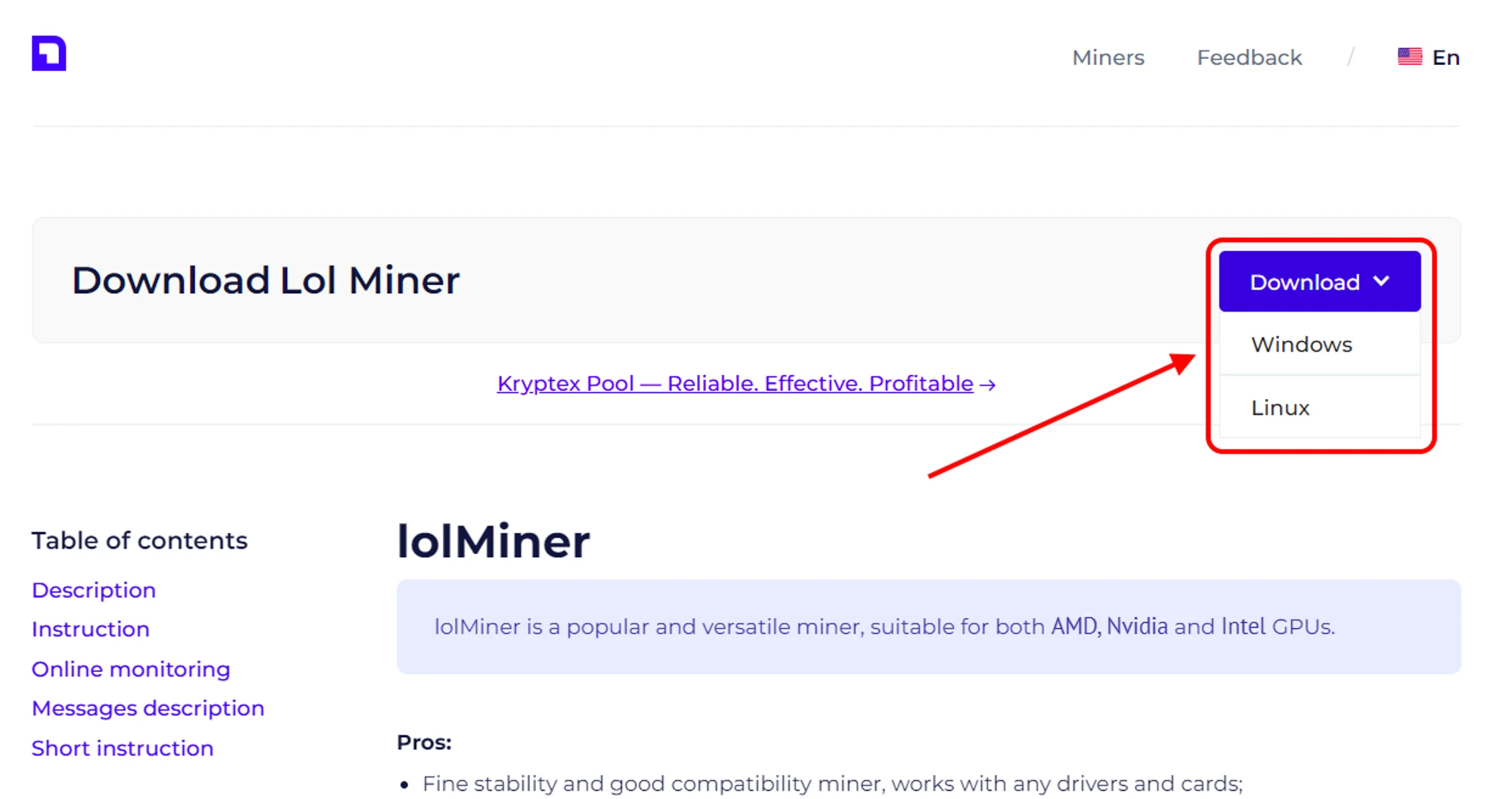The image size is (1512, 799).
Task: Click the US flag language icon
Action: [x=1409, y=57]
